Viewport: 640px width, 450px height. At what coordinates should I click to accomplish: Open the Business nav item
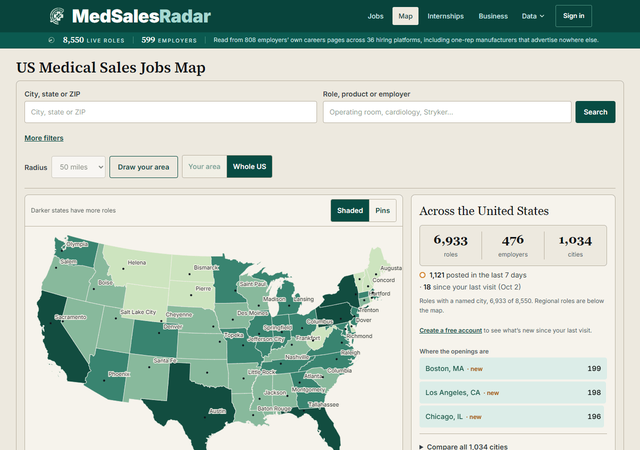pos(493,16)
